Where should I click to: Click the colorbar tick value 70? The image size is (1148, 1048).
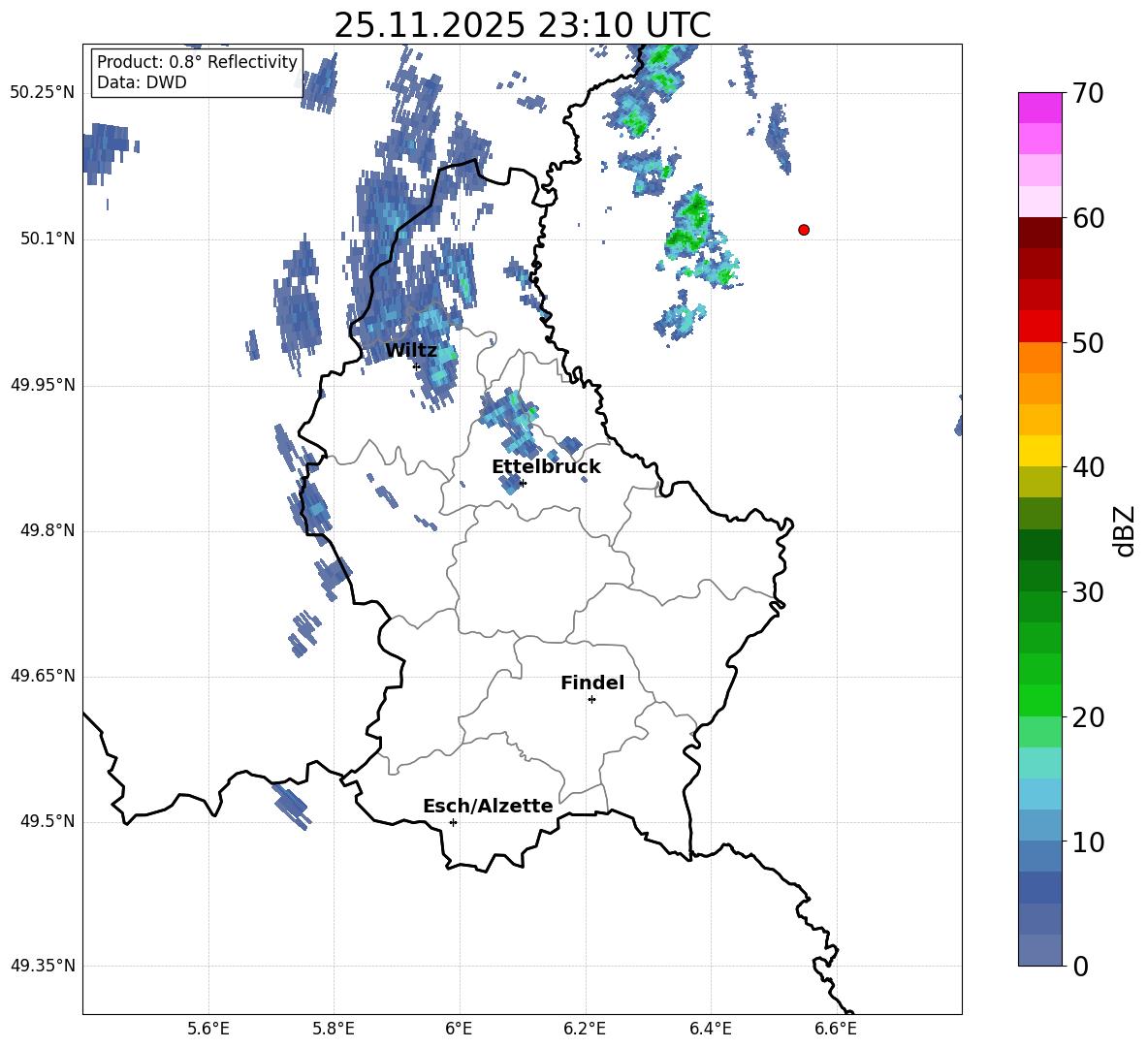pos(1088,93)
